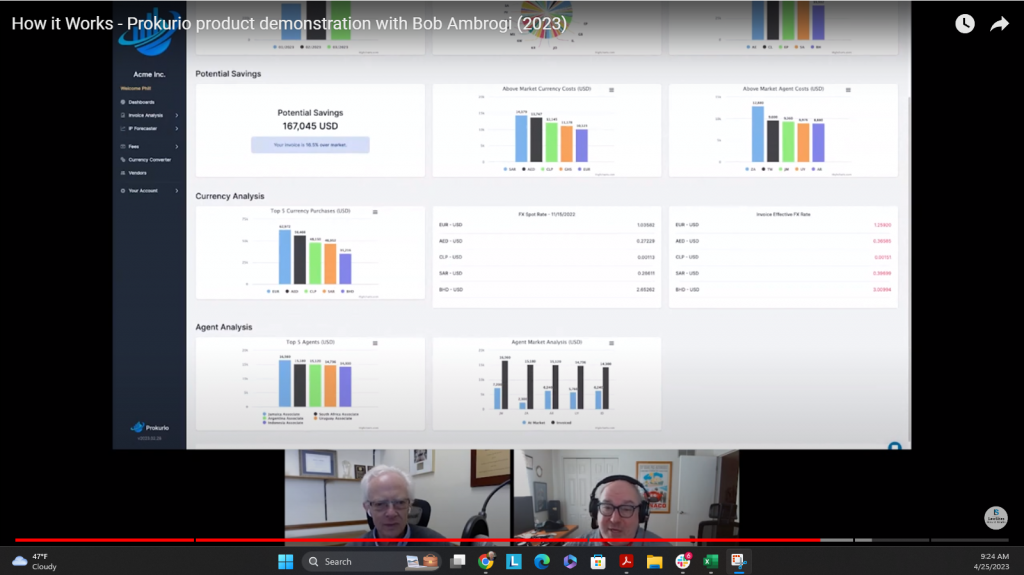Screen dimensions: 1024x575
Task: Toggle Invoiced series in Agent Market Analysis legend
Action: pyautogui.click(x=562, y=423)
